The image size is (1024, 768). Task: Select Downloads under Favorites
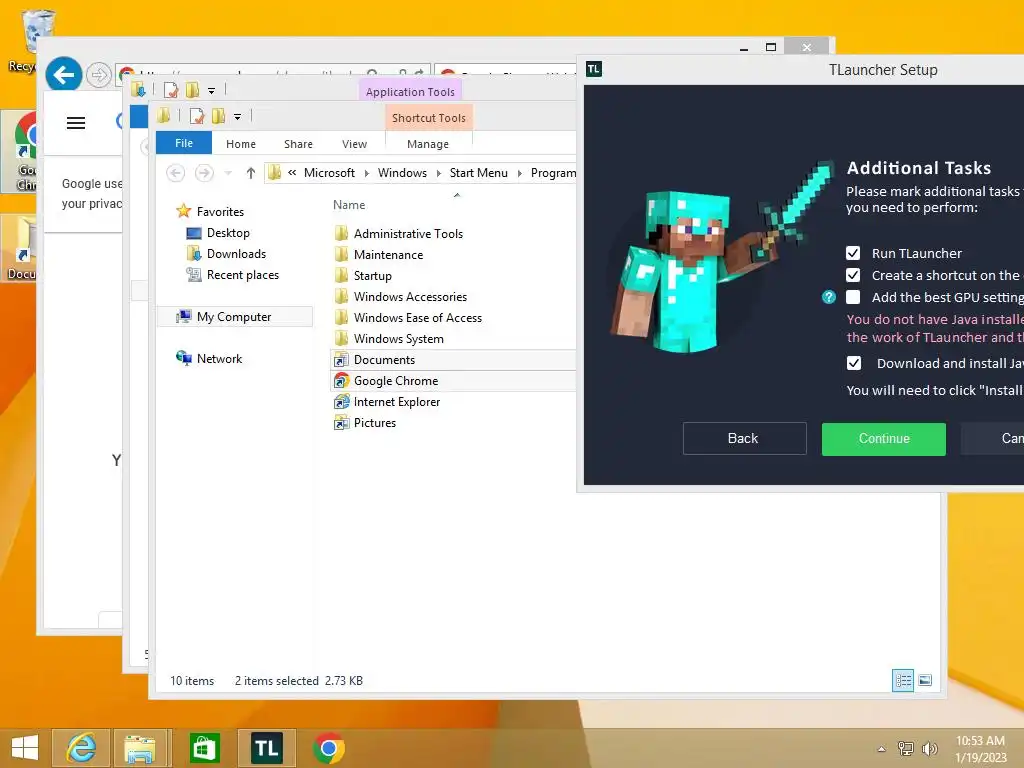[x=236, y=253]
